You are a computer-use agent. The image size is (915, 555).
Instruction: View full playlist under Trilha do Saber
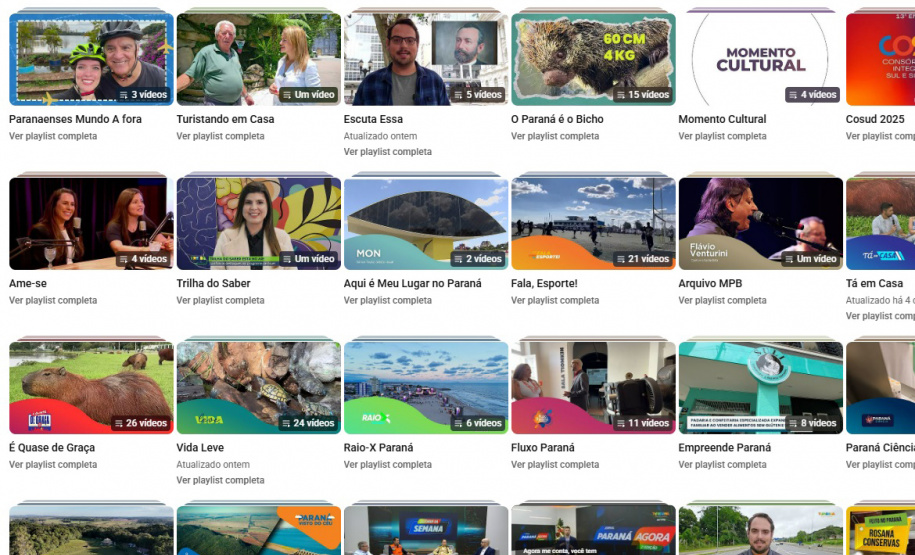click(x=221, y=301)
